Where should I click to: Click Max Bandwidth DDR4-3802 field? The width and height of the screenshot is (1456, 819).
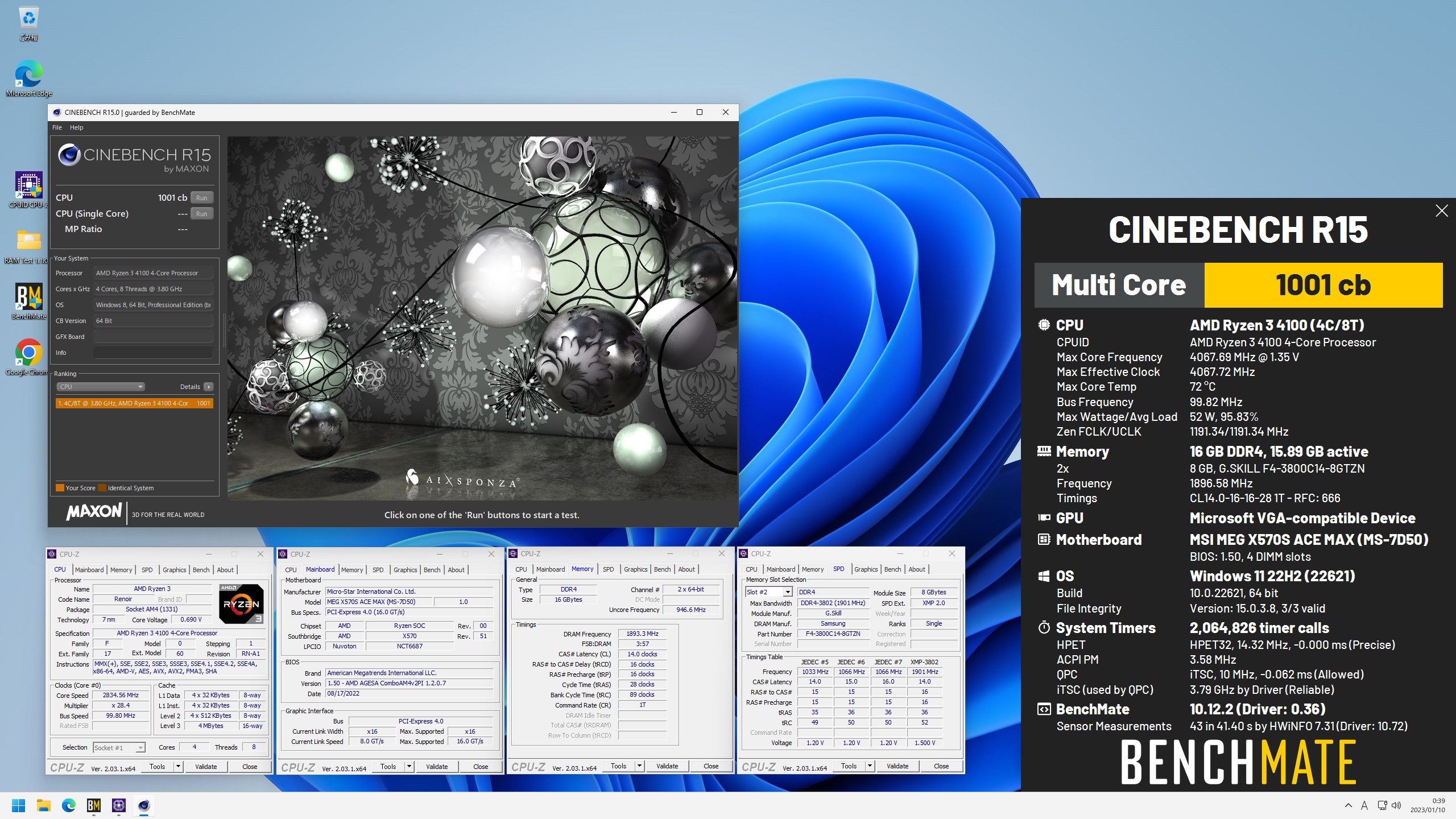click(x=833, y=603)
